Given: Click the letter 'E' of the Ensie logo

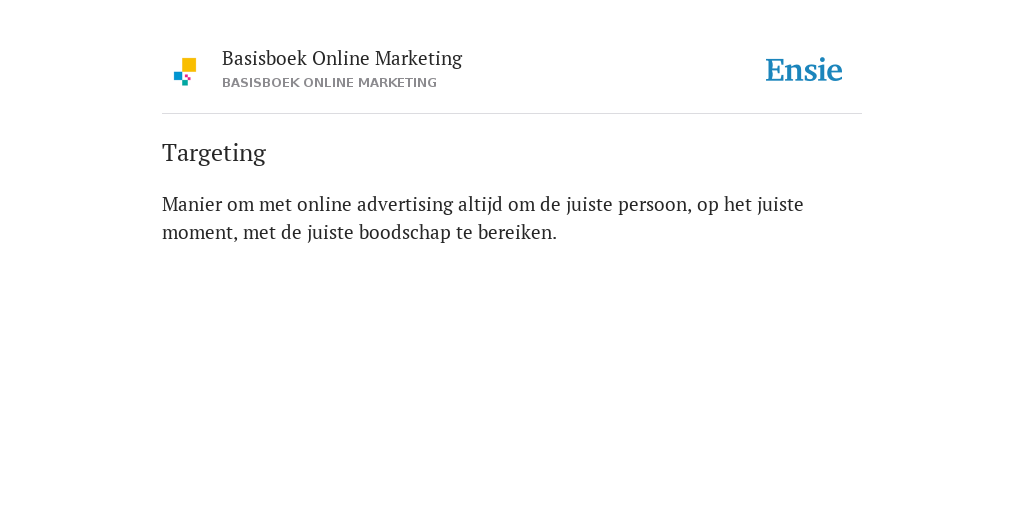Looking at the screenshot, I should tap(775, 70).
